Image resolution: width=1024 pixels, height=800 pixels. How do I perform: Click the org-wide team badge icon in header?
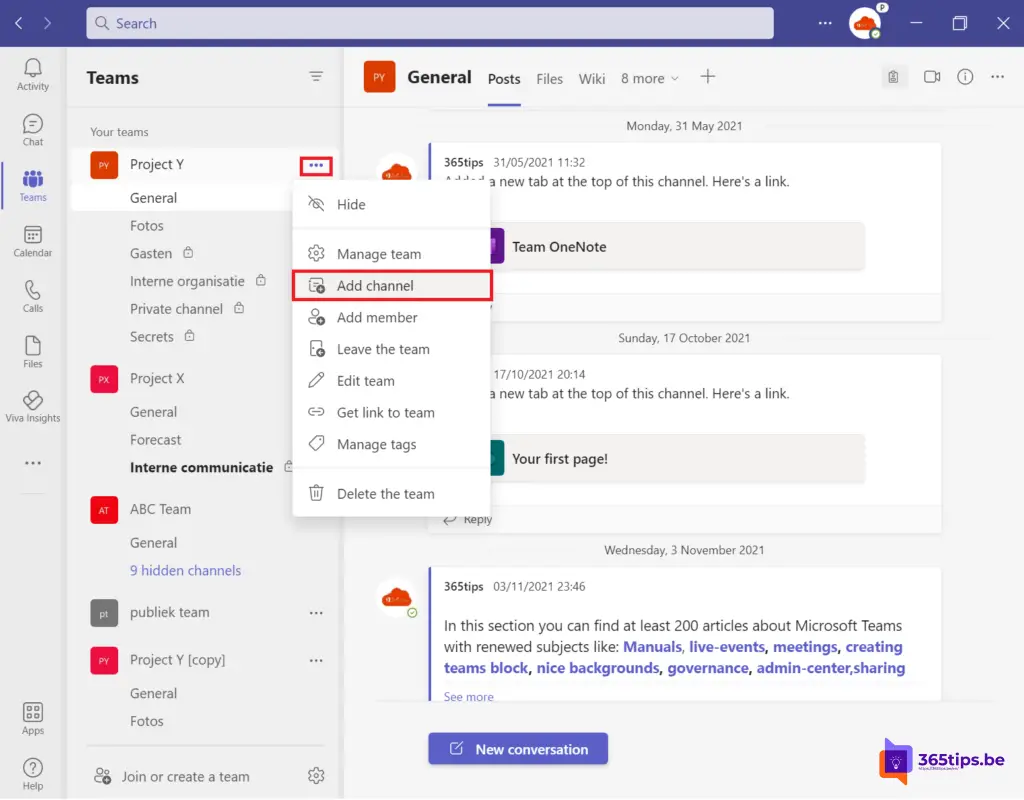[x=893, y=77]
